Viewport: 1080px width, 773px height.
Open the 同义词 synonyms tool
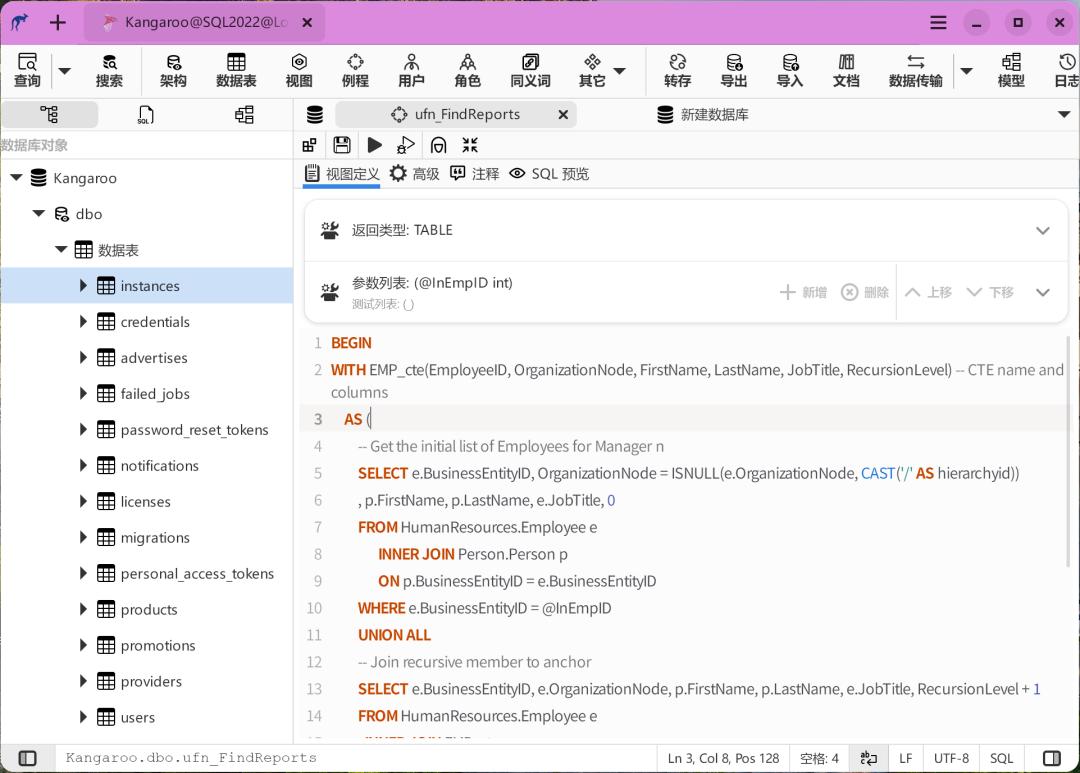pyautogui.click(x=530, y=70)
